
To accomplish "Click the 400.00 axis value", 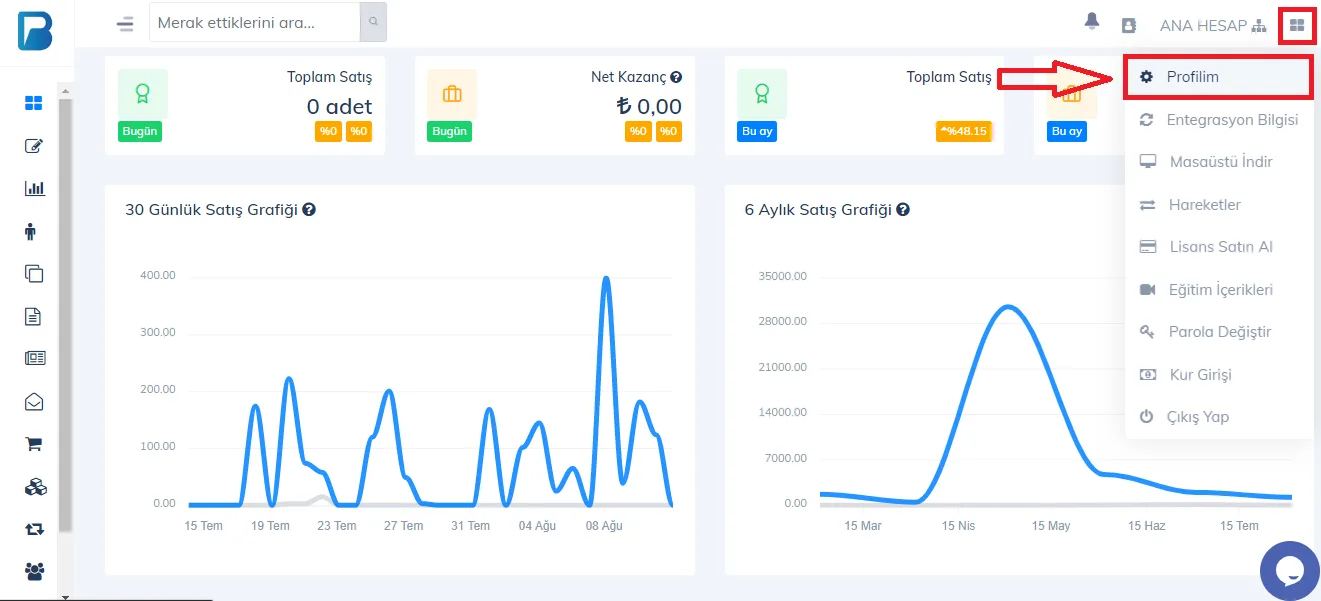I will point(158,275).
